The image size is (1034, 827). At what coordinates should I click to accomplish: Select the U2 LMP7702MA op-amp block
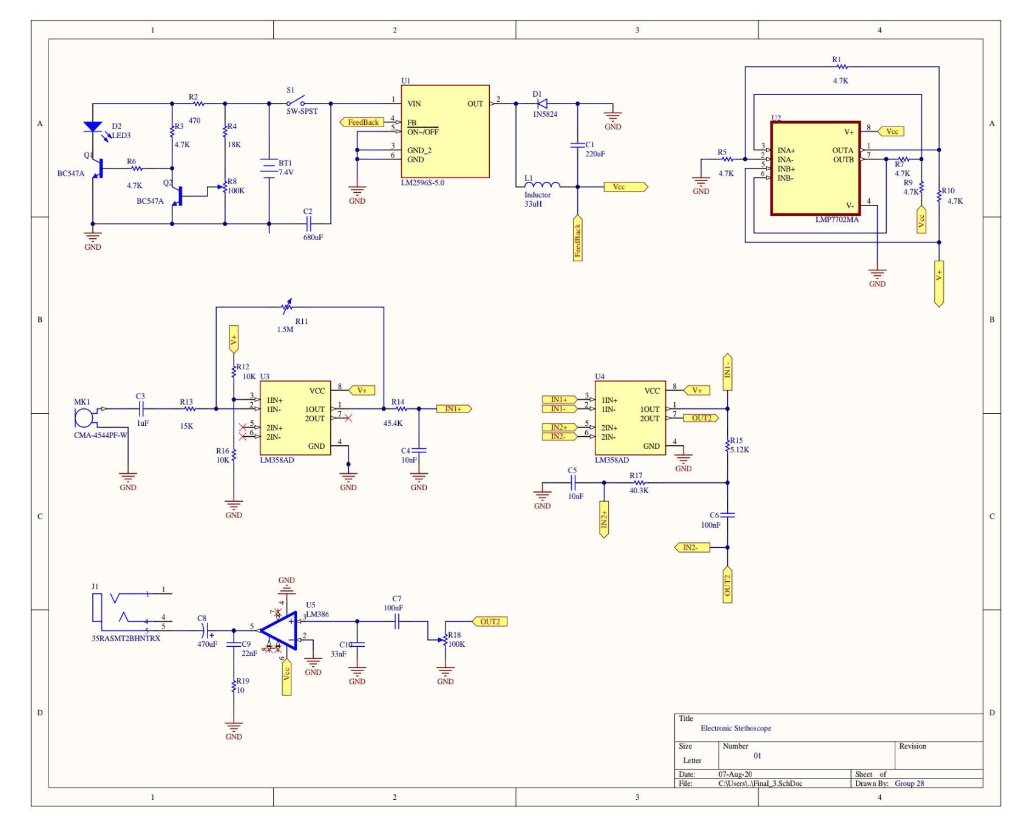click(x=816, y=168)
